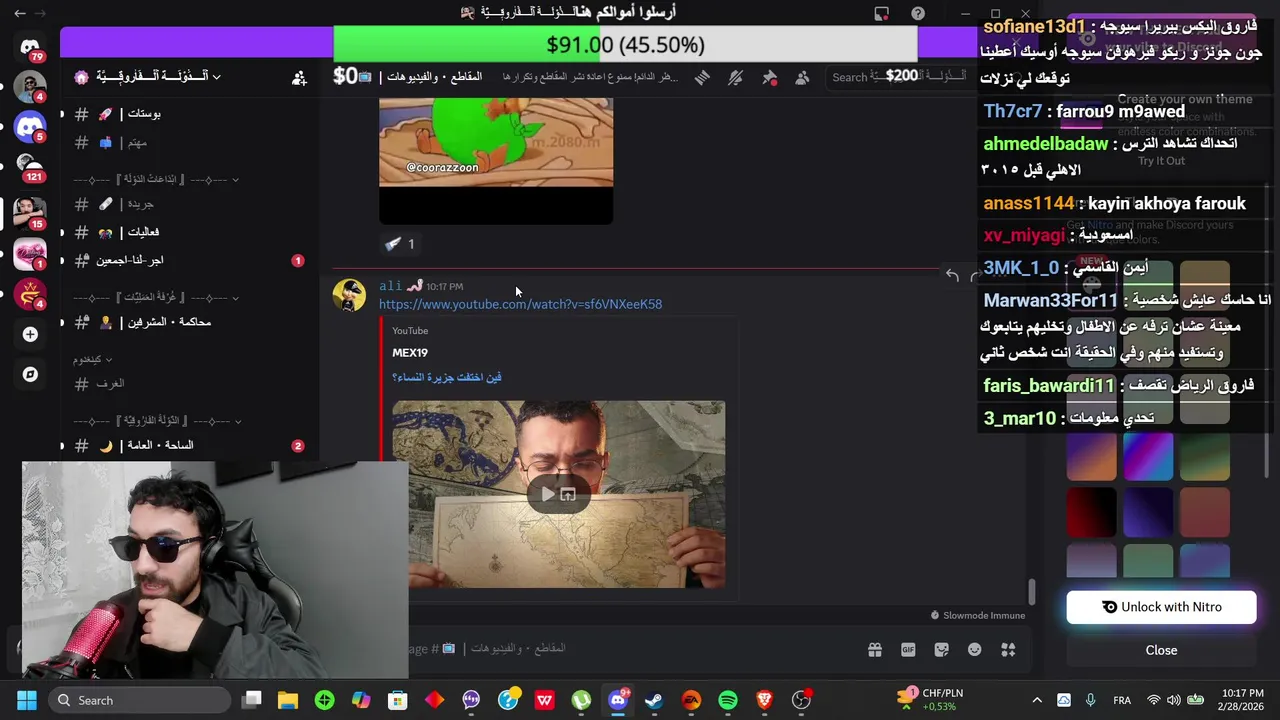Click username ali on the message
The height and width of the screenshot is (720, 1280).
point(390,286)
